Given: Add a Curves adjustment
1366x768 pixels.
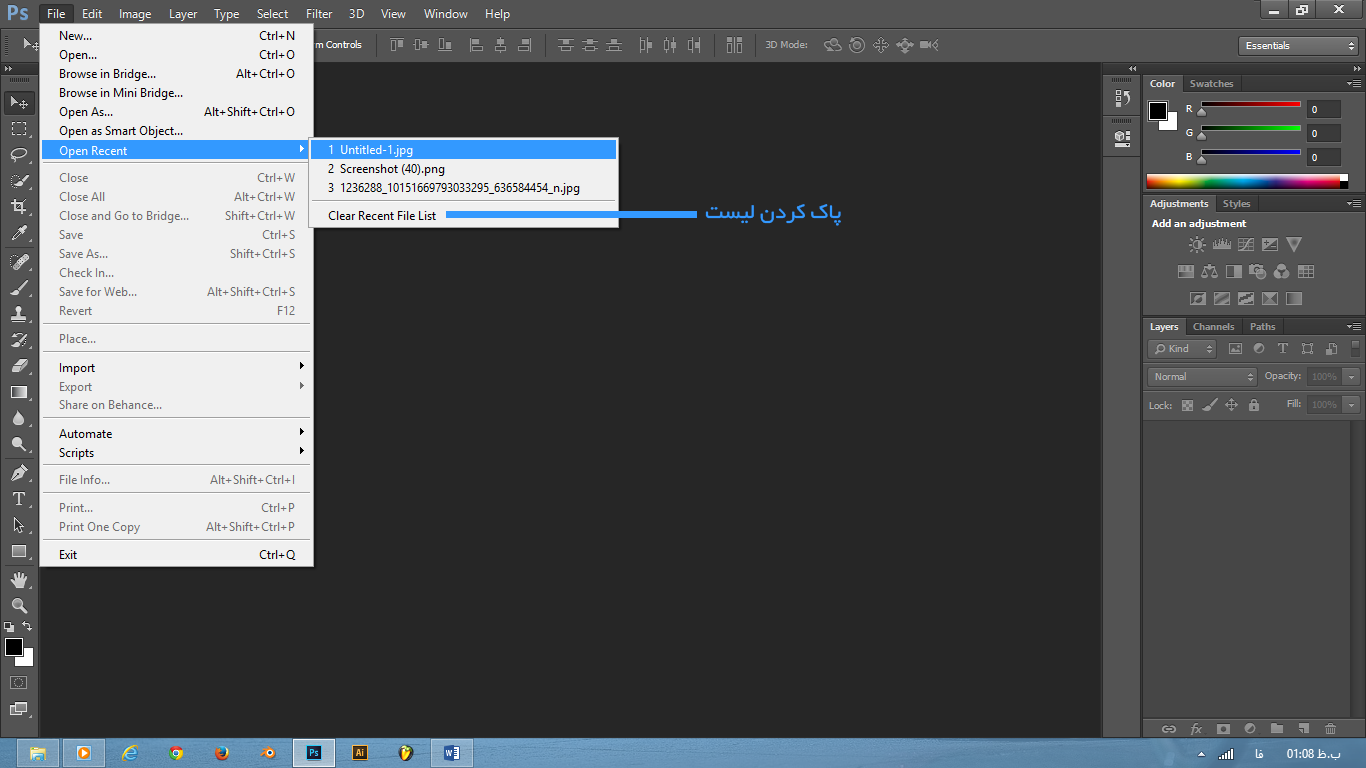Looking at the screenshot, I should point(1245,244).
